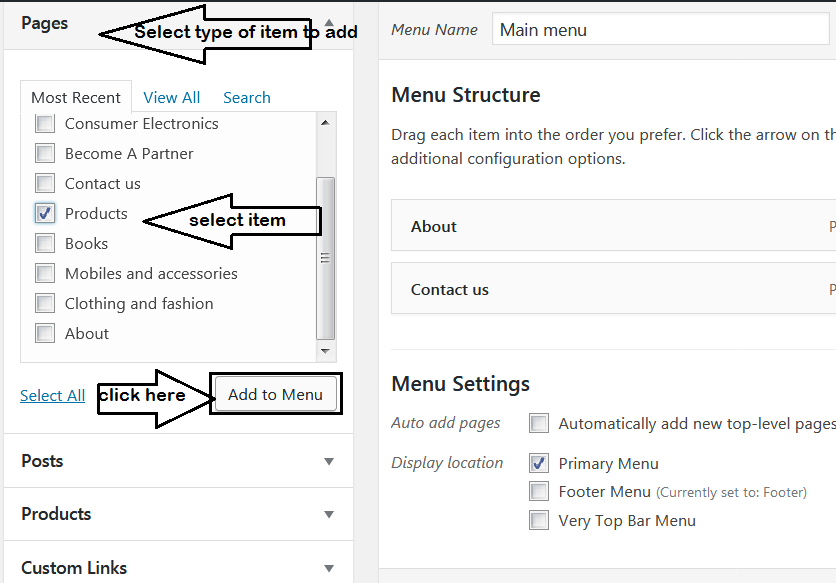836x583 pixels.
Task: Tick the Become A Partner checkbox
Action: (x=45, y=154)
